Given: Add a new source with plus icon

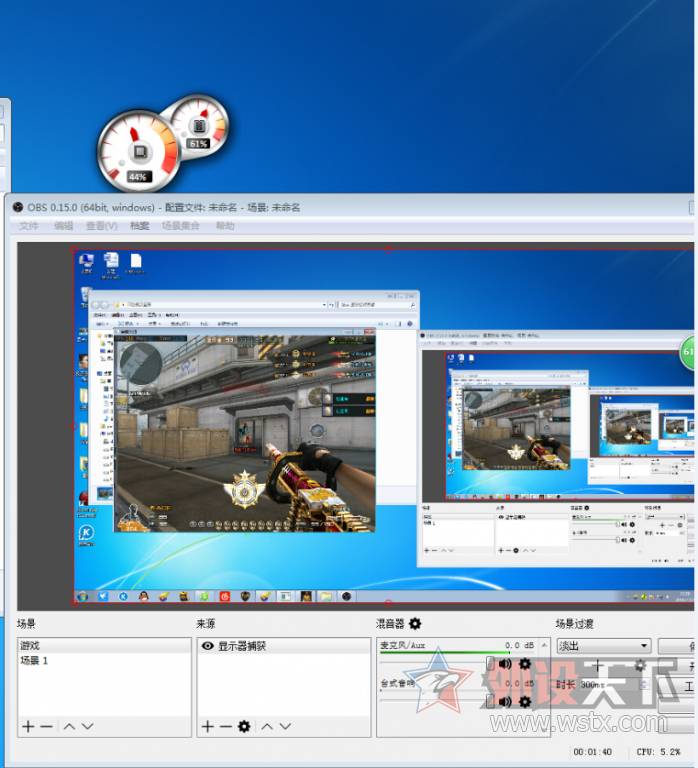Looking at the screenshot, I should 208,726.
